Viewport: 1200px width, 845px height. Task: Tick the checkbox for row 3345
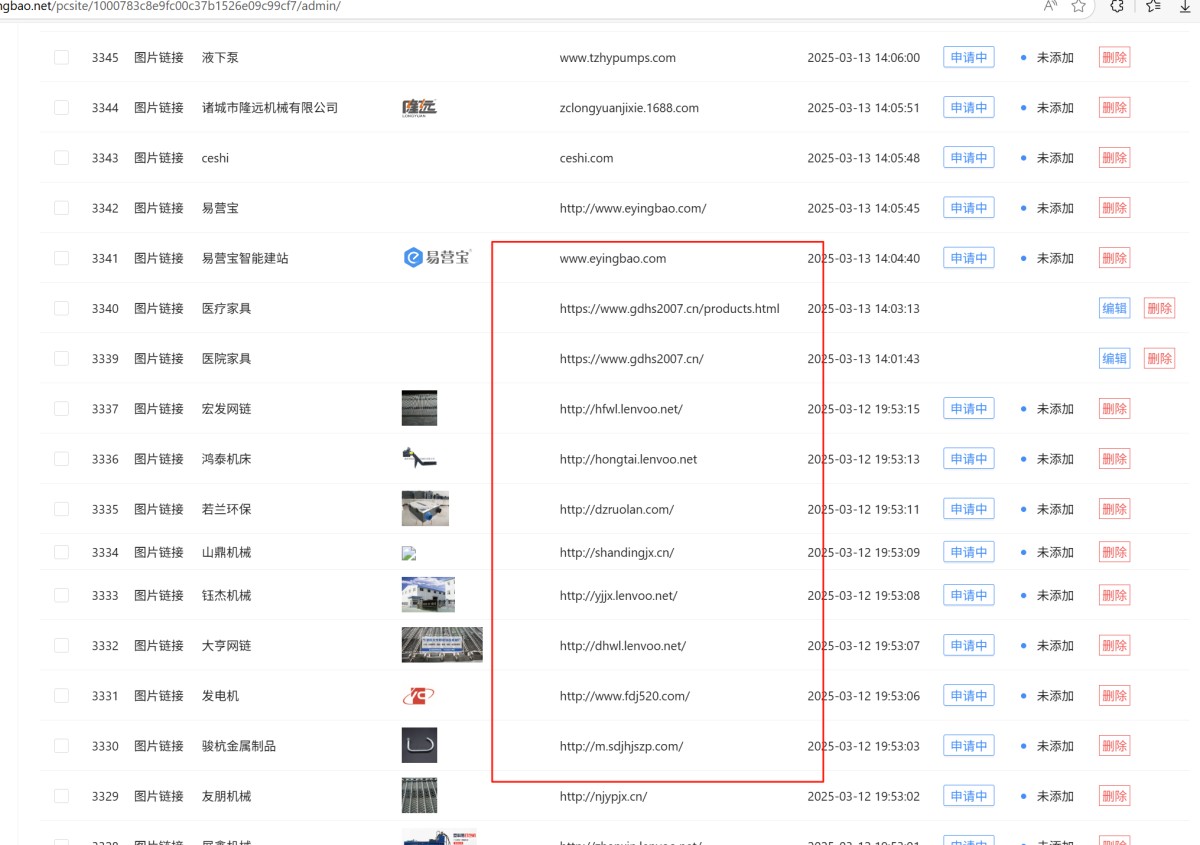[62, 58]
